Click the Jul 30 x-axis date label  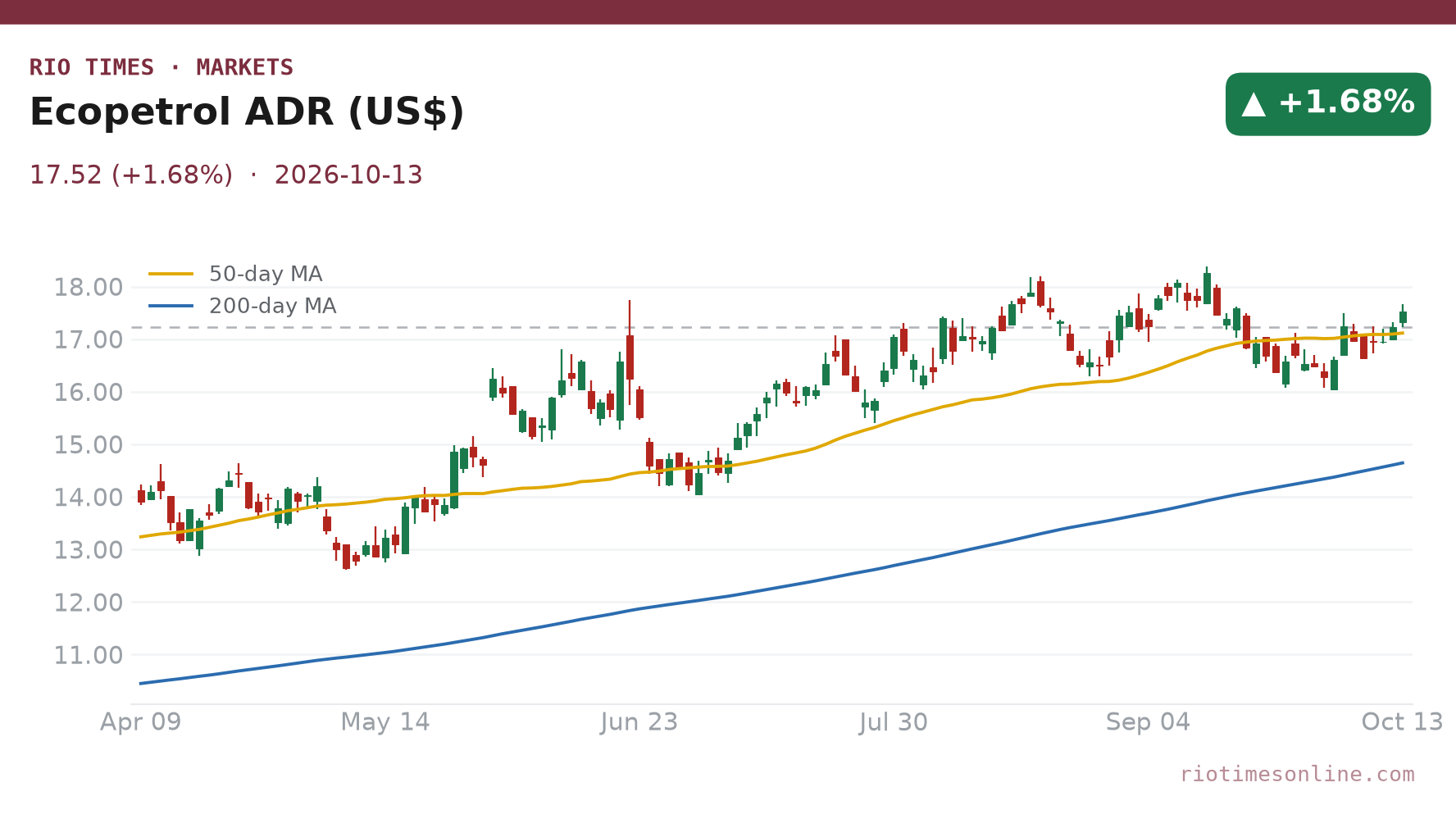coord(894,722)
